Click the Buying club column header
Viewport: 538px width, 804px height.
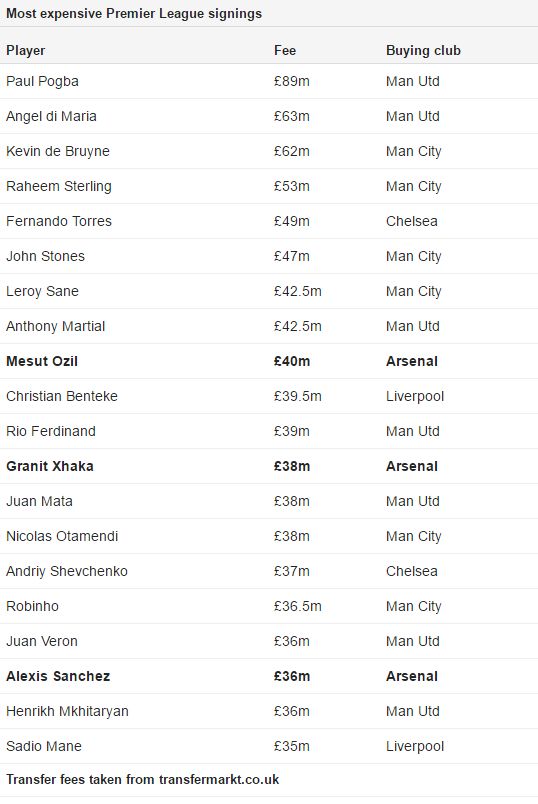(x=423, y=50)
